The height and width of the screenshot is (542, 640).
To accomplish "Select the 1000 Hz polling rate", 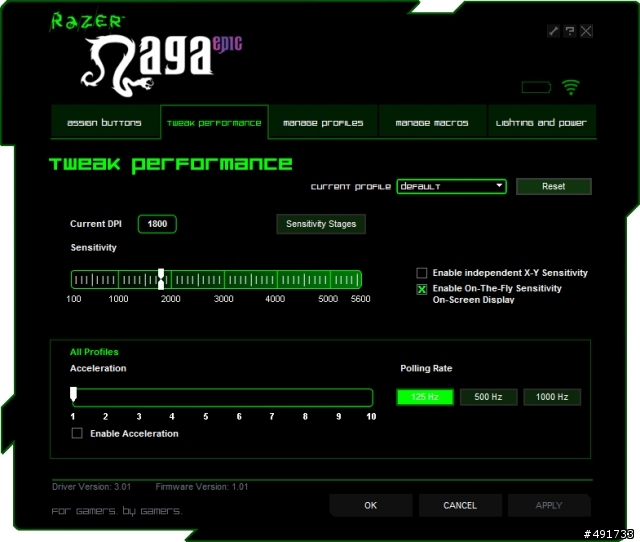I will [552, 397].
